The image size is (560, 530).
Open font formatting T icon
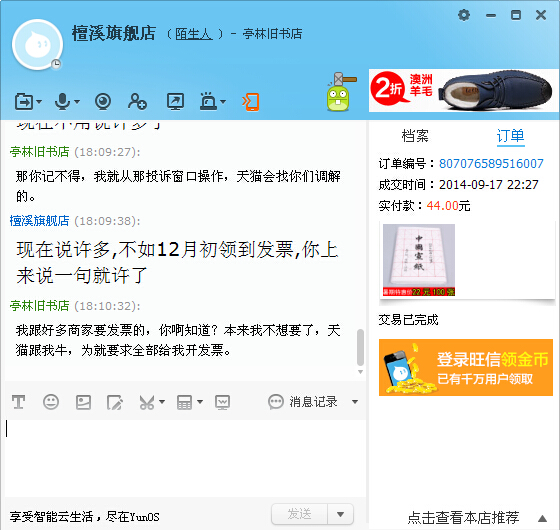click(19, 402)
